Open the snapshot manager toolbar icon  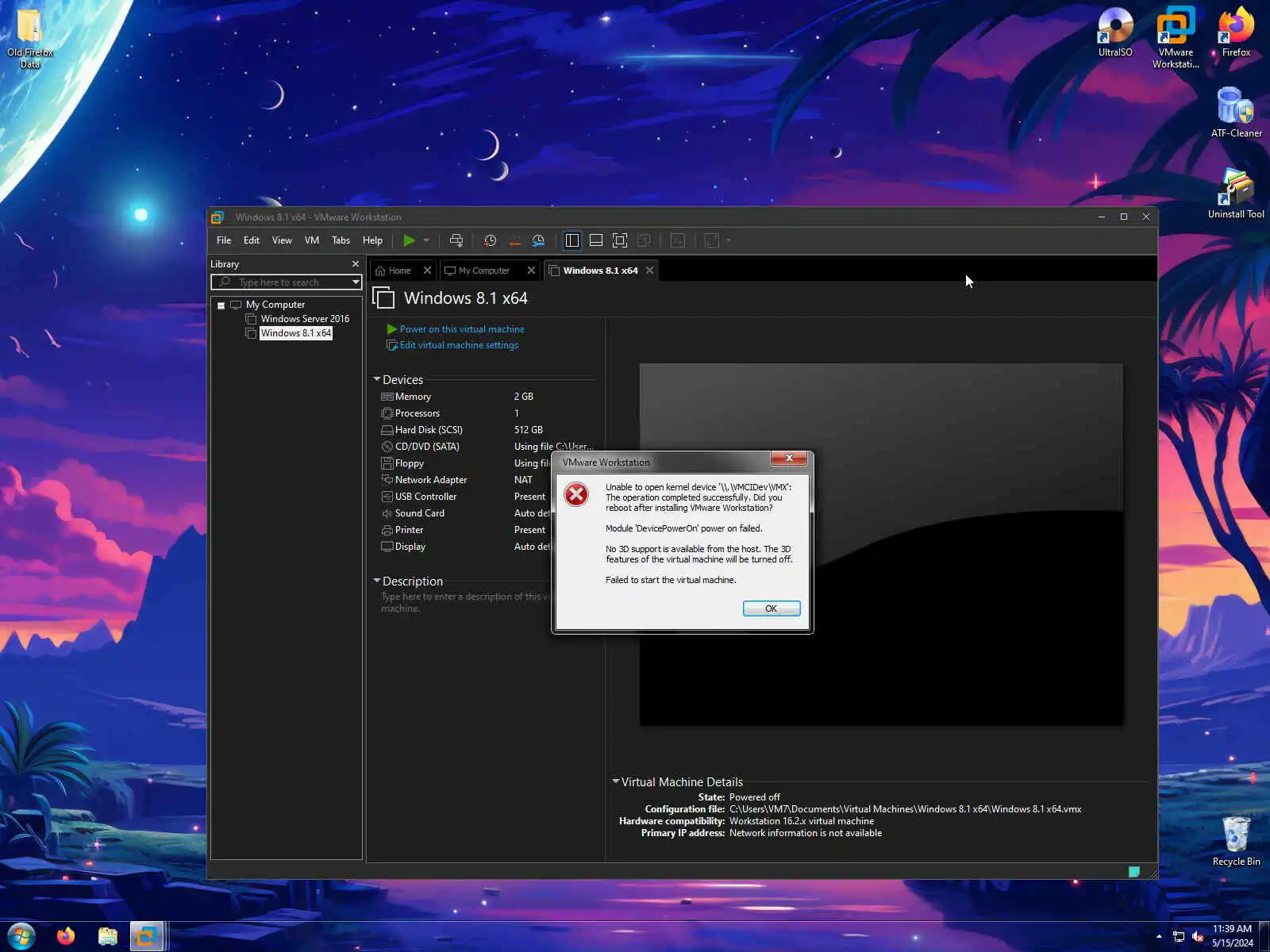538,240
